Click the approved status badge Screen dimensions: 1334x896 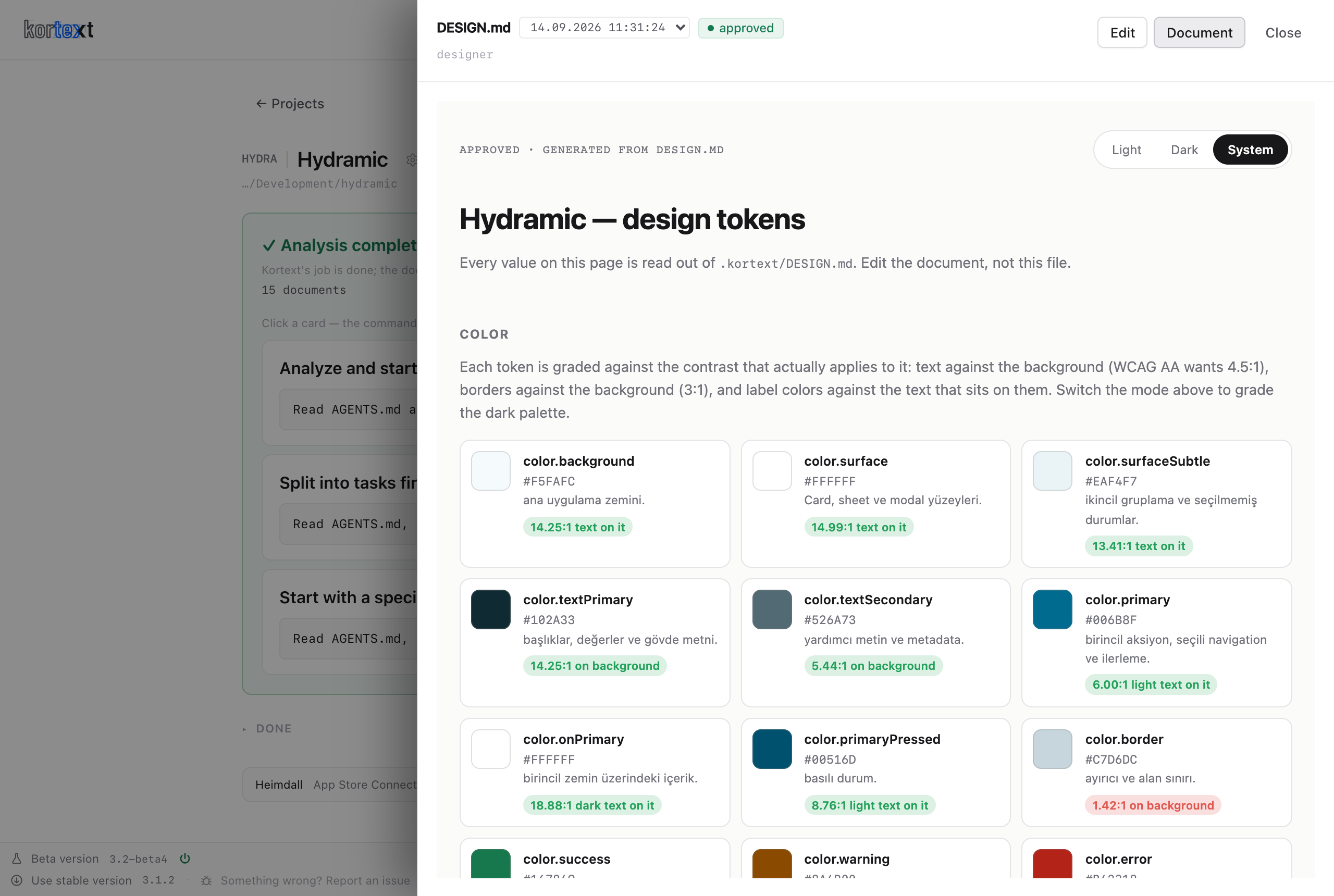(x=740, y=28)
